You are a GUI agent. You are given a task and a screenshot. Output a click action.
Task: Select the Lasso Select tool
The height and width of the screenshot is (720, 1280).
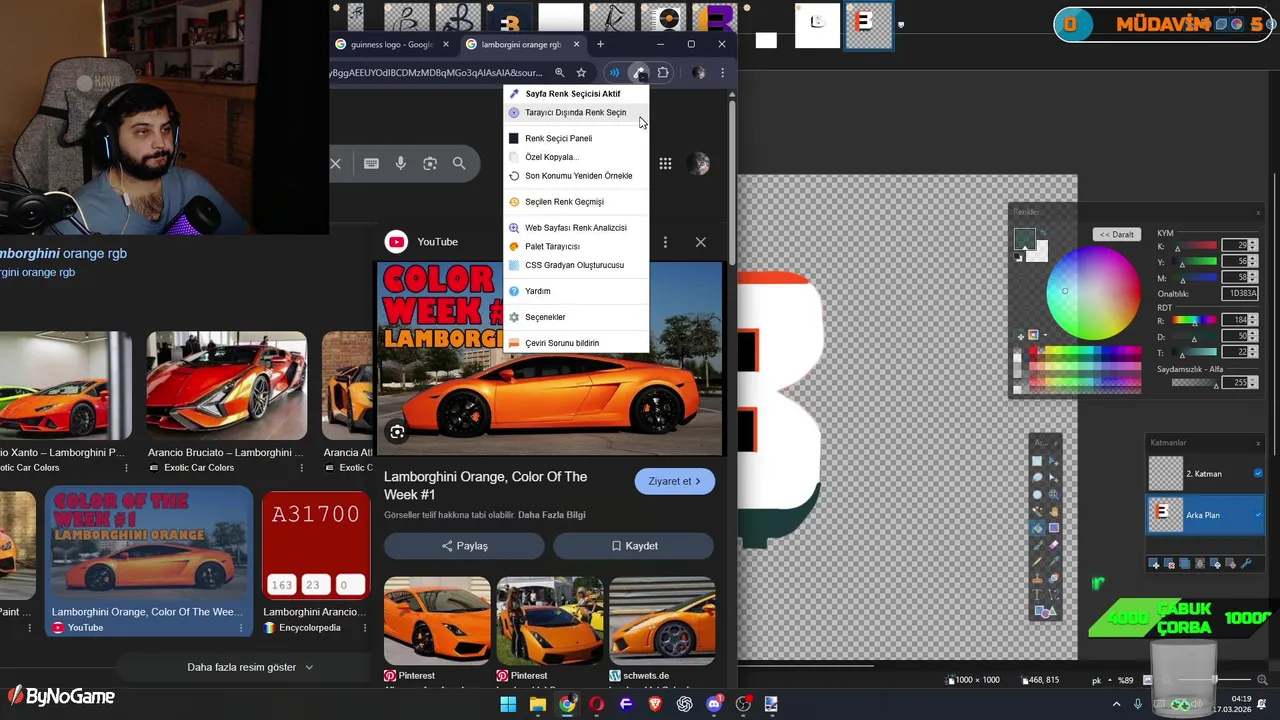tap(1037, 478)
